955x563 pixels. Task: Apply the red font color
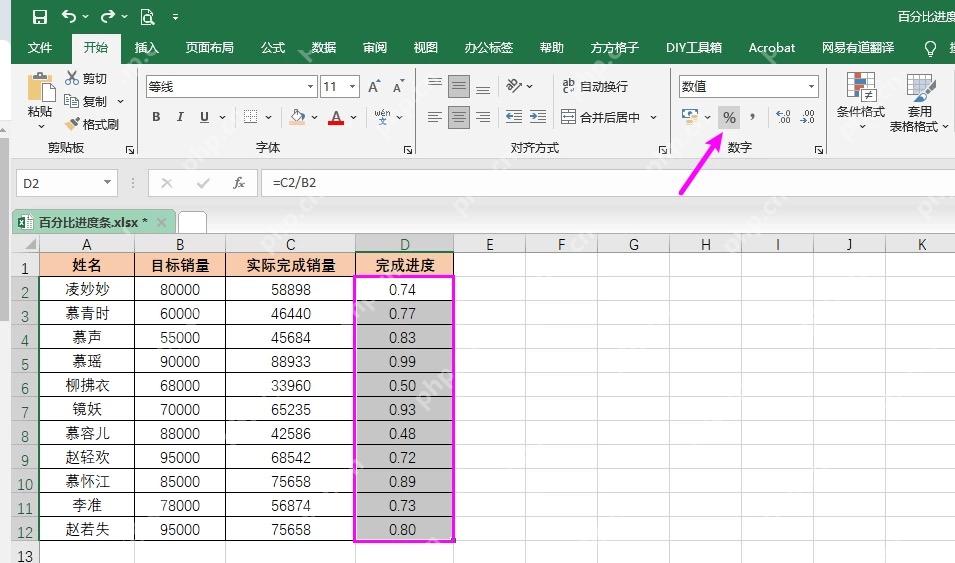[x=336, y=117]
